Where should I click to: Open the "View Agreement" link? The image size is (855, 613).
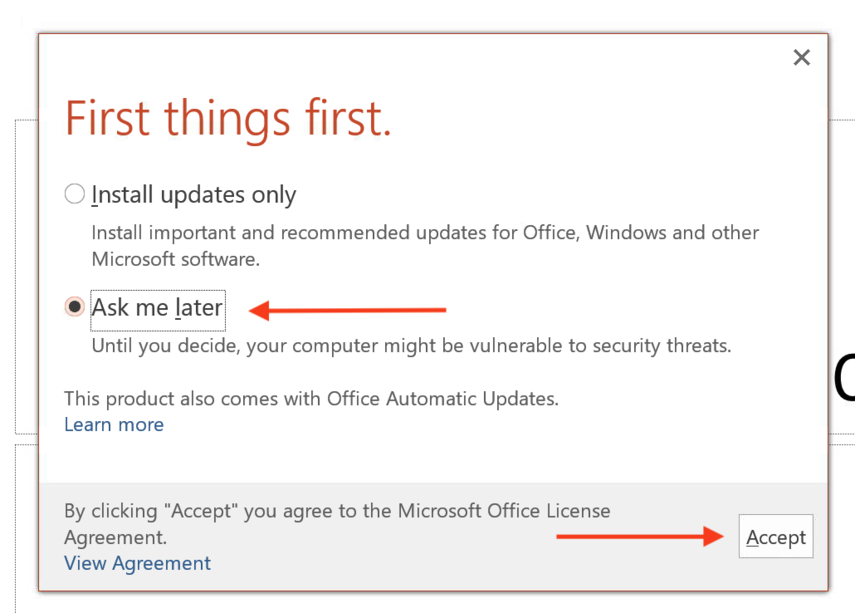(x=137, y=563)
